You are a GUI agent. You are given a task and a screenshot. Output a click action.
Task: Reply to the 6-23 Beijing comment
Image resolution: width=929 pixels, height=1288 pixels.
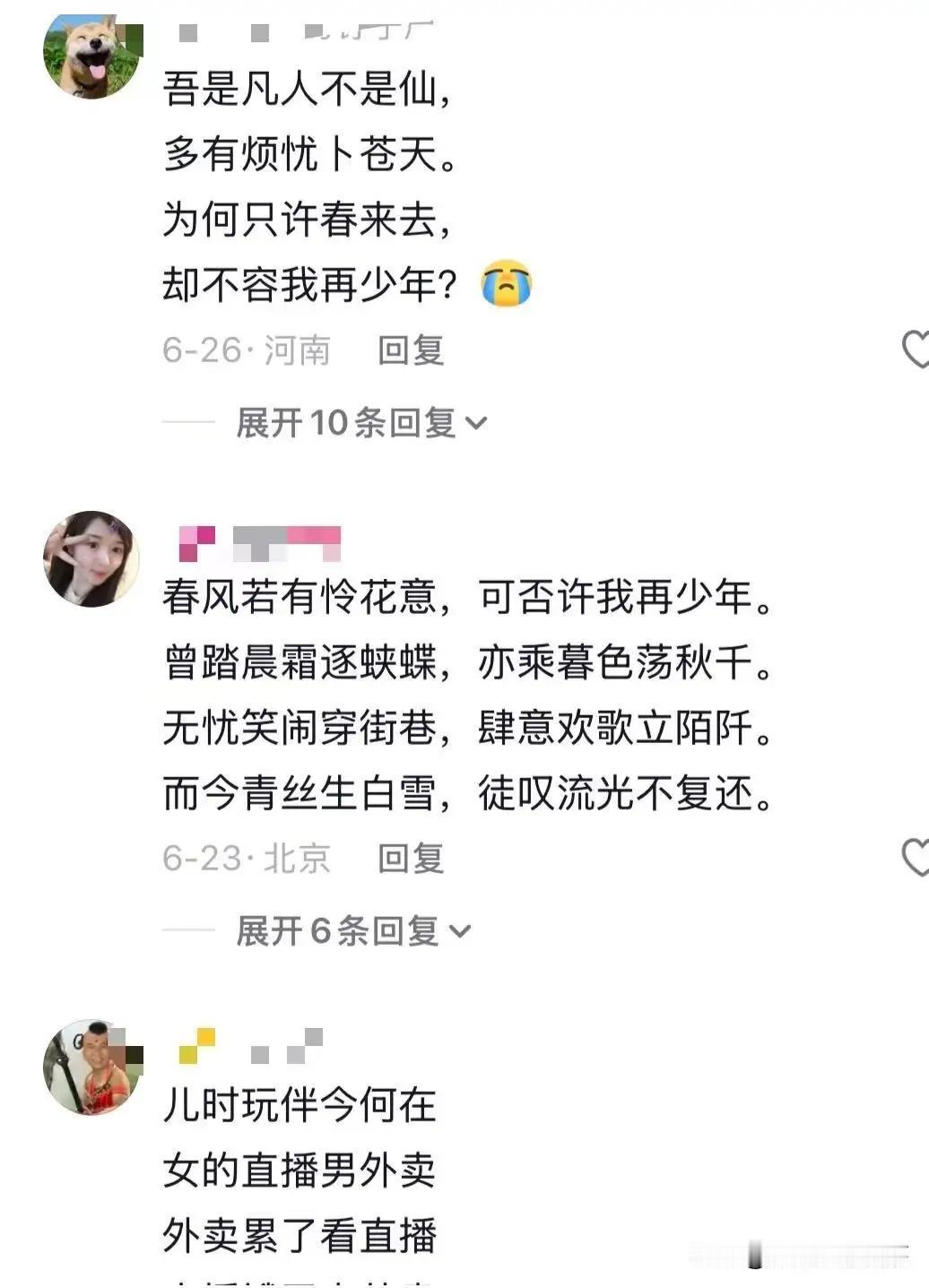tap(411, 858)
